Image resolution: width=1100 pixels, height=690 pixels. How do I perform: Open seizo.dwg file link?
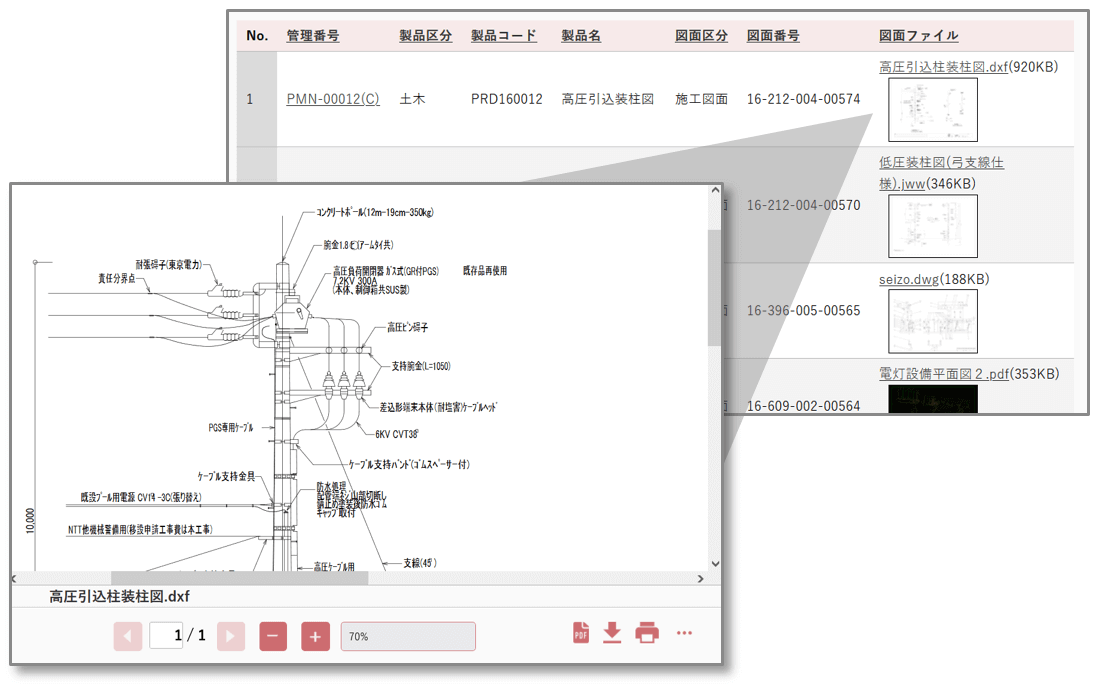coord(908,279)
